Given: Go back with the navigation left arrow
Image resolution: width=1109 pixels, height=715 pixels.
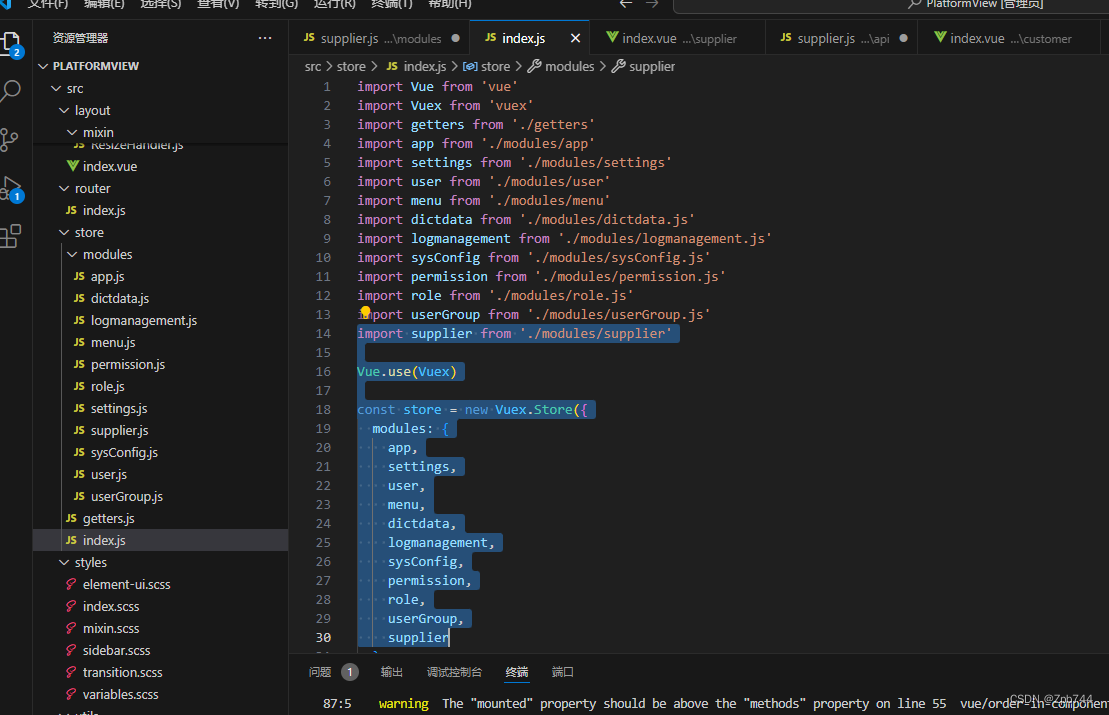Looking at the screenshot, I should coord(626,4).
